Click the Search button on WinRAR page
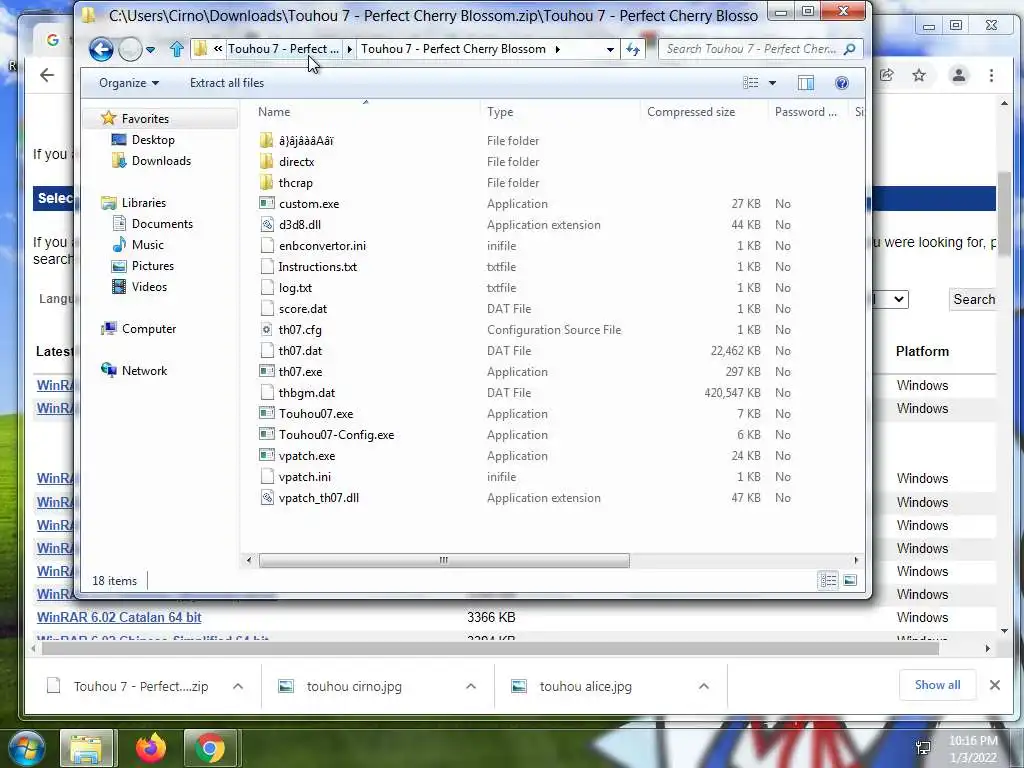1024x768 pixels. (x=973, y=299)
